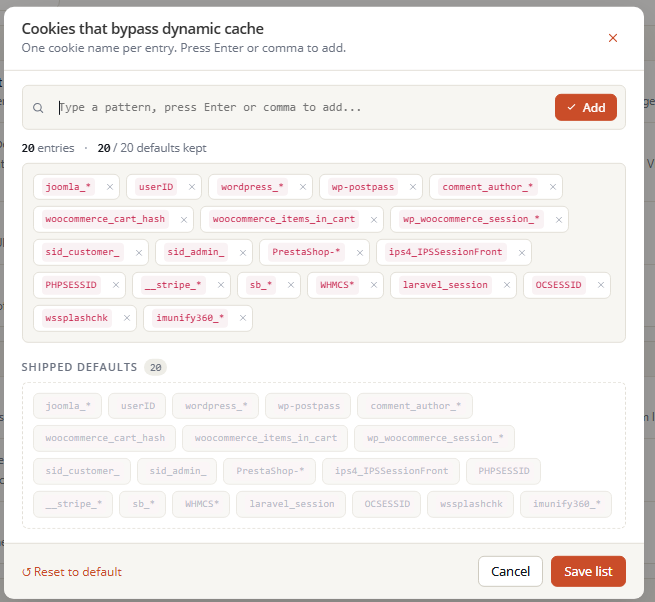Screen dimensions: 655x602
Task: Remove the sid_customer_ entry
Action: click(139, 253)
